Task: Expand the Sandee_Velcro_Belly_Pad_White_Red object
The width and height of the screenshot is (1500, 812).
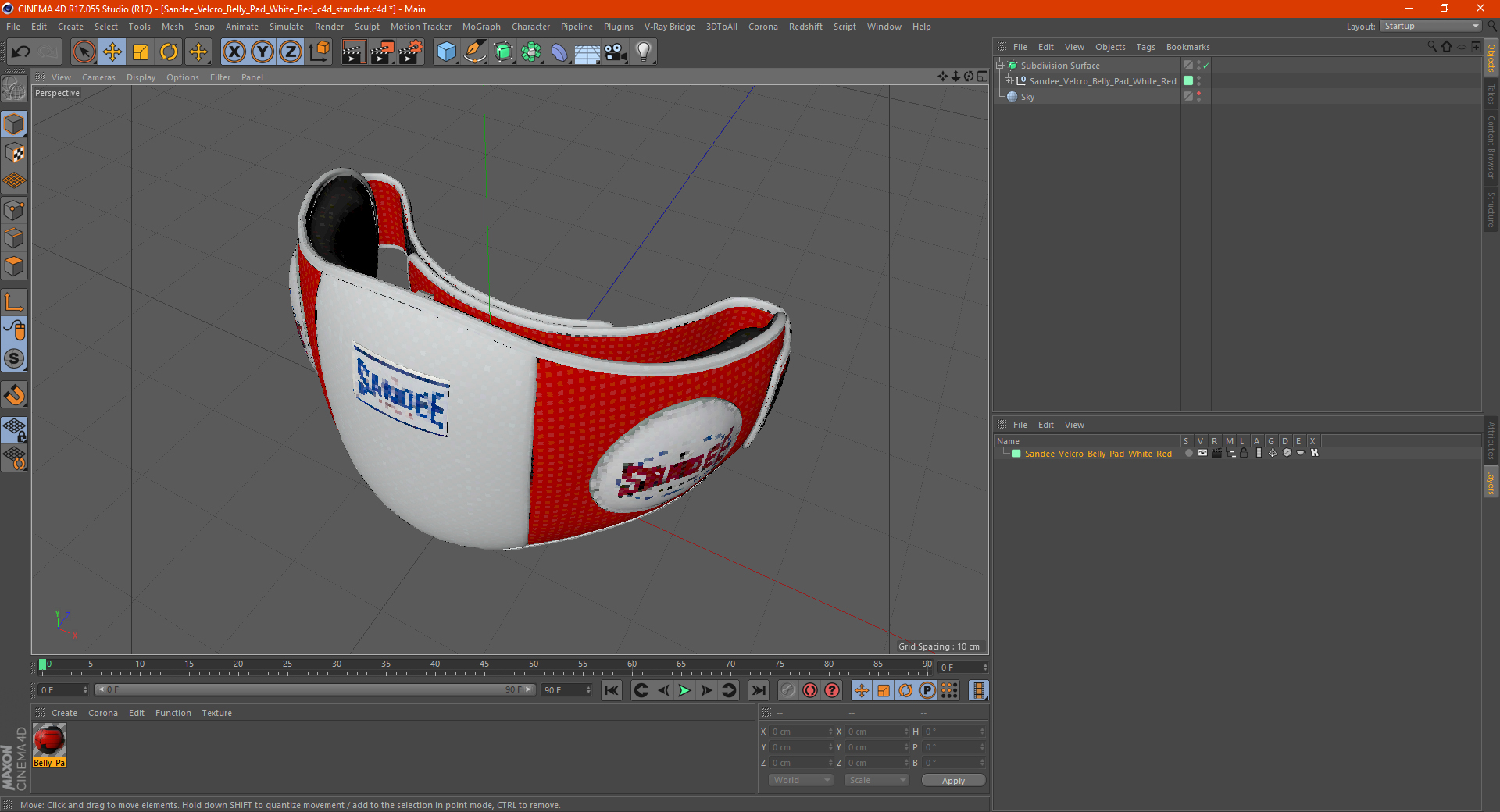Action: (x=1009, y=81)
